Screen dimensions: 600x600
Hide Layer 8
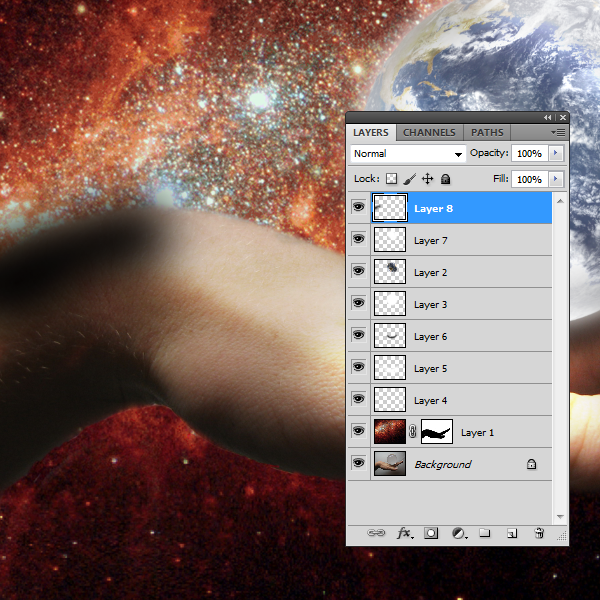click(358, 207)
